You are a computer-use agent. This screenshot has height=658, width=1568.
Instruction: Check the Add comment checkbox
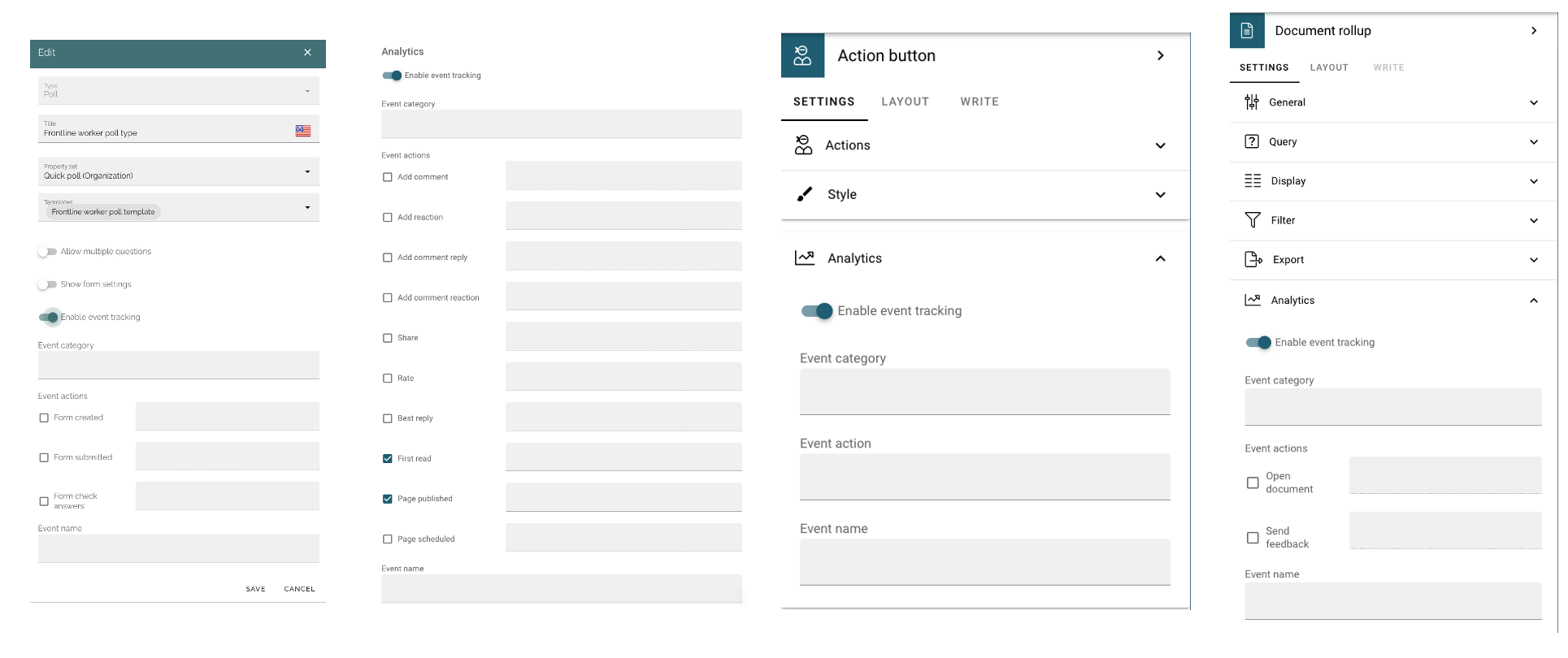point(388,177)
